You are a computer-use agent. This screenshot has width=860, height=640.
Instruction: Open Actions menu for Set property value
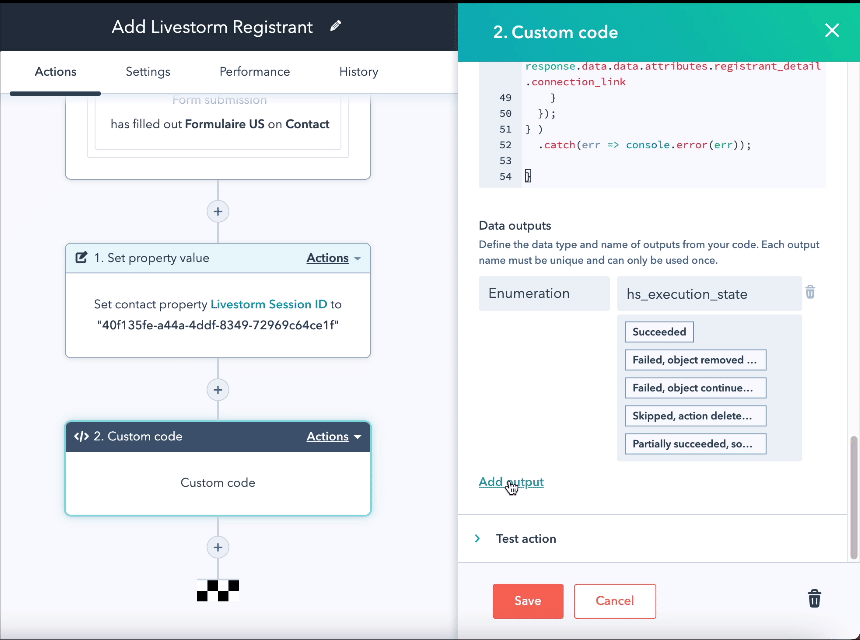[333, 258]
